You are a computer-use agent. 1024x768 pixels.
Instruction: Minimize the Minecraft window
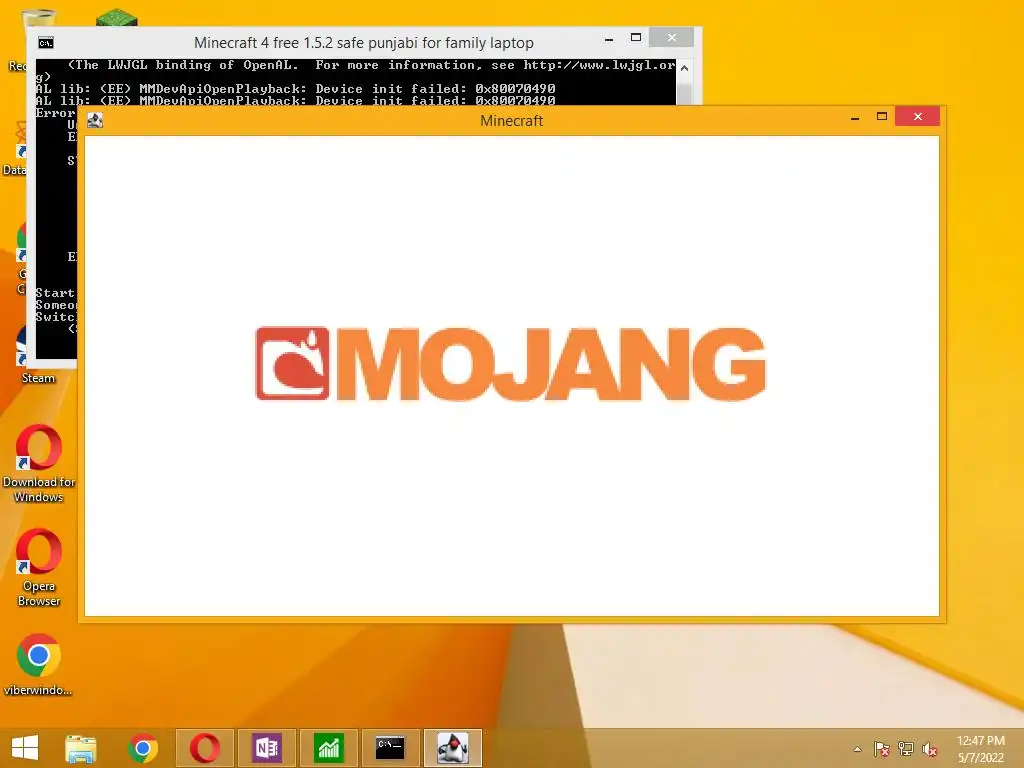coord(855,118)
